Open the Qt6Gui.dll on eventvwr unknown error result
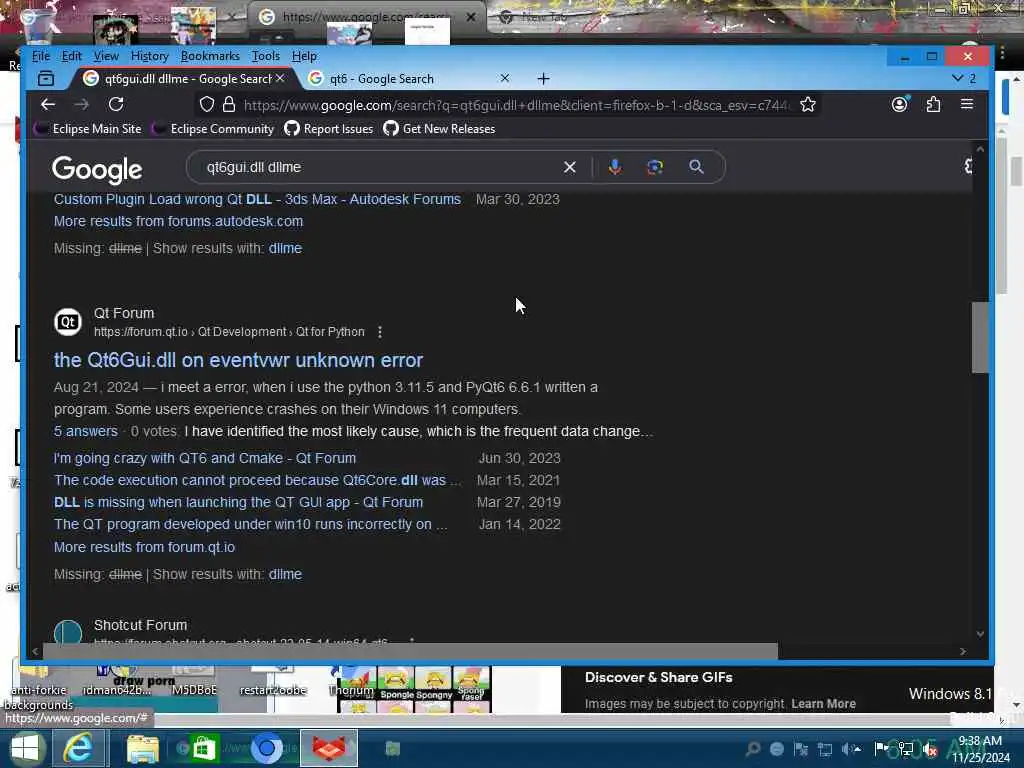Viewport: 1024px width, 768px height. (x=238, y=360)
